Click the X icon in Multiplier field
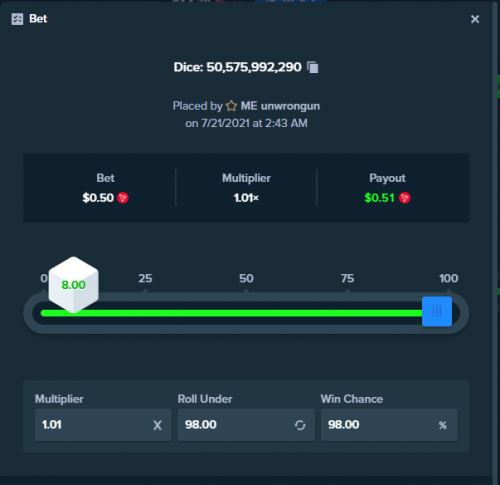 click(157, 425)
